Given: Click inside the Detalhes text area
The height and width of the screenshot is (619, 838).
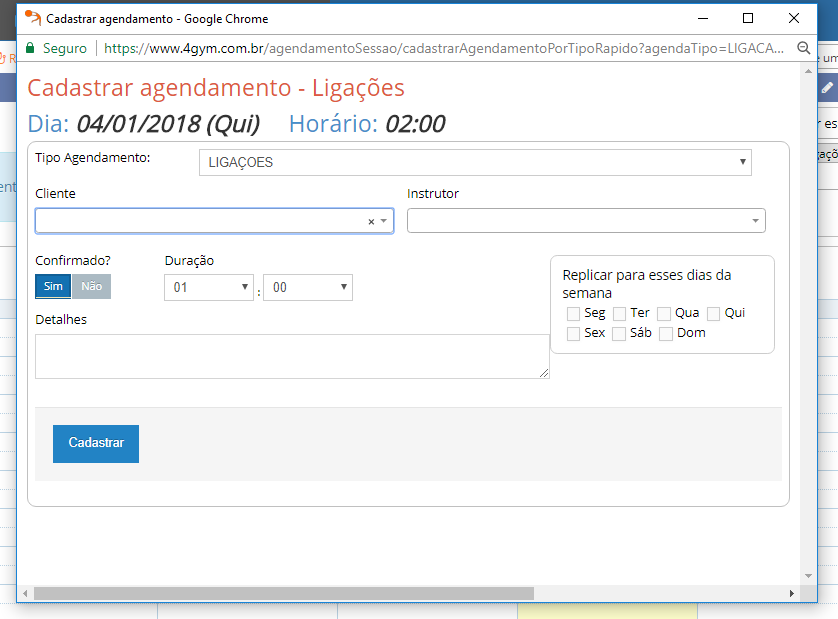Looking at the screenshot, I should [x=291, y=356].
